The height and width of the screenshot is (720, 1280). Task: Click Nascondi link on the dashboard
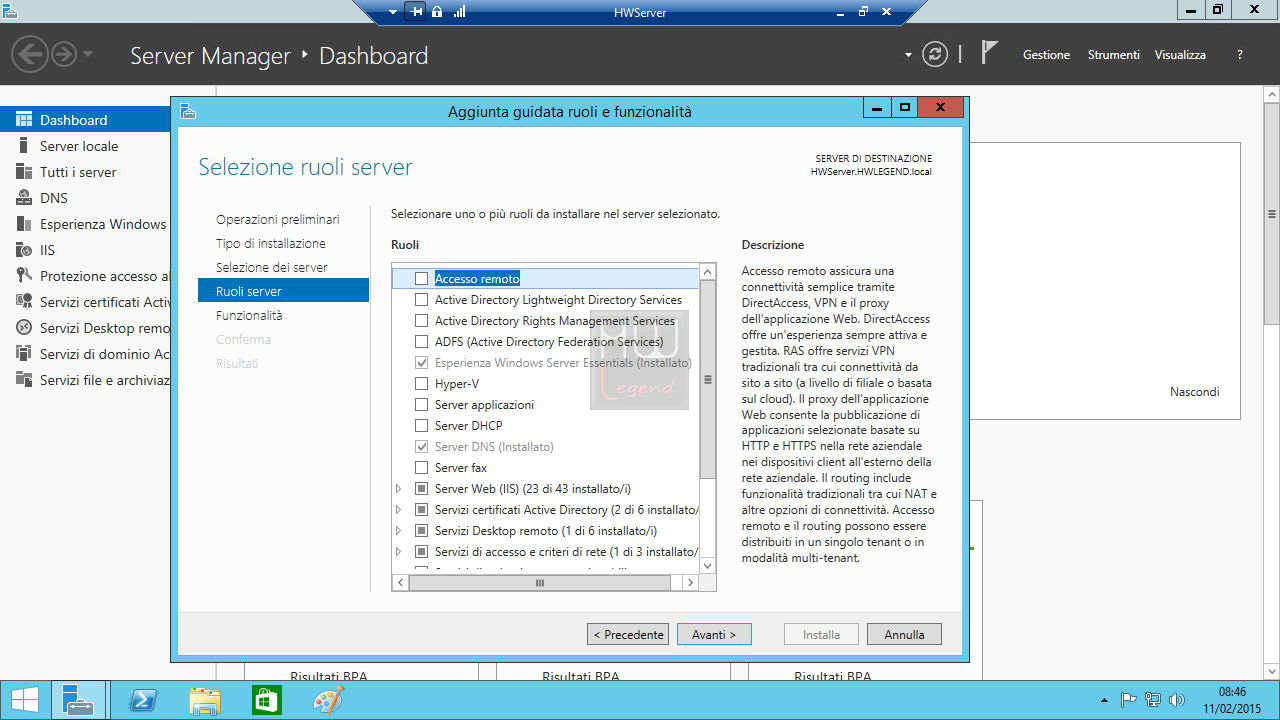[1194, 392]
